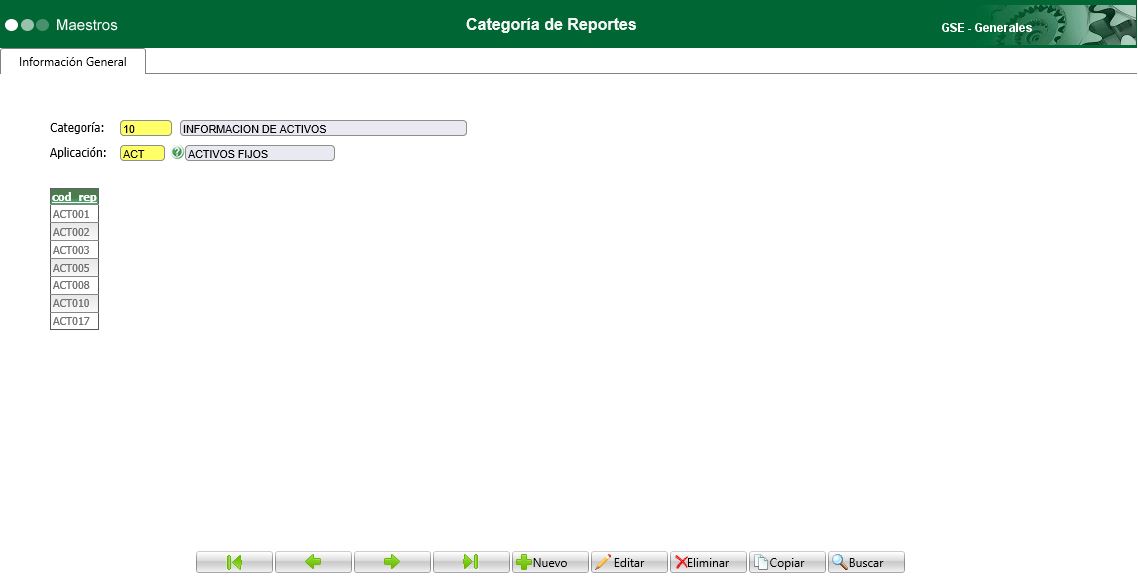Click the ACTIVOS FIJOS field

[260, 153]
